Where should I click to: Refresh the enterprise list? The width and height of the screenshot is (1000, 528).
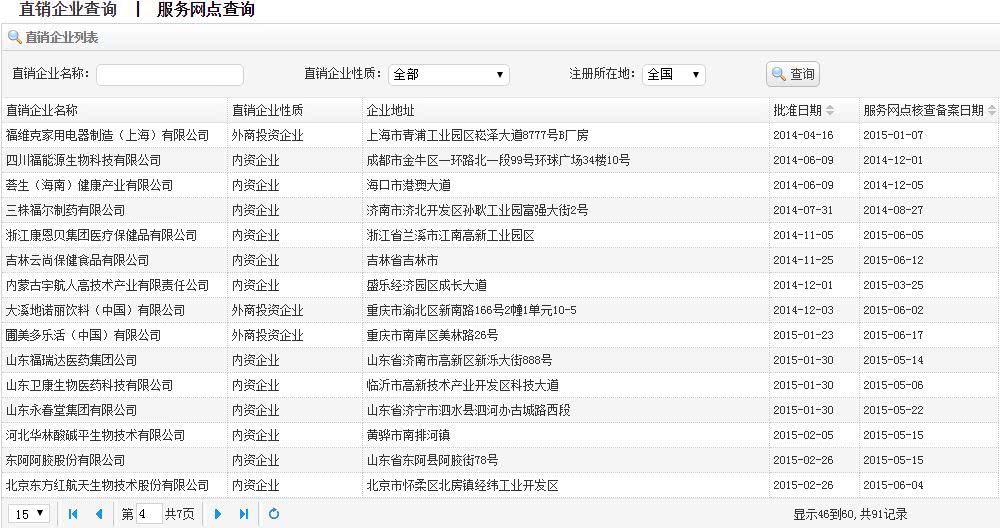click(x=274, y=514)
